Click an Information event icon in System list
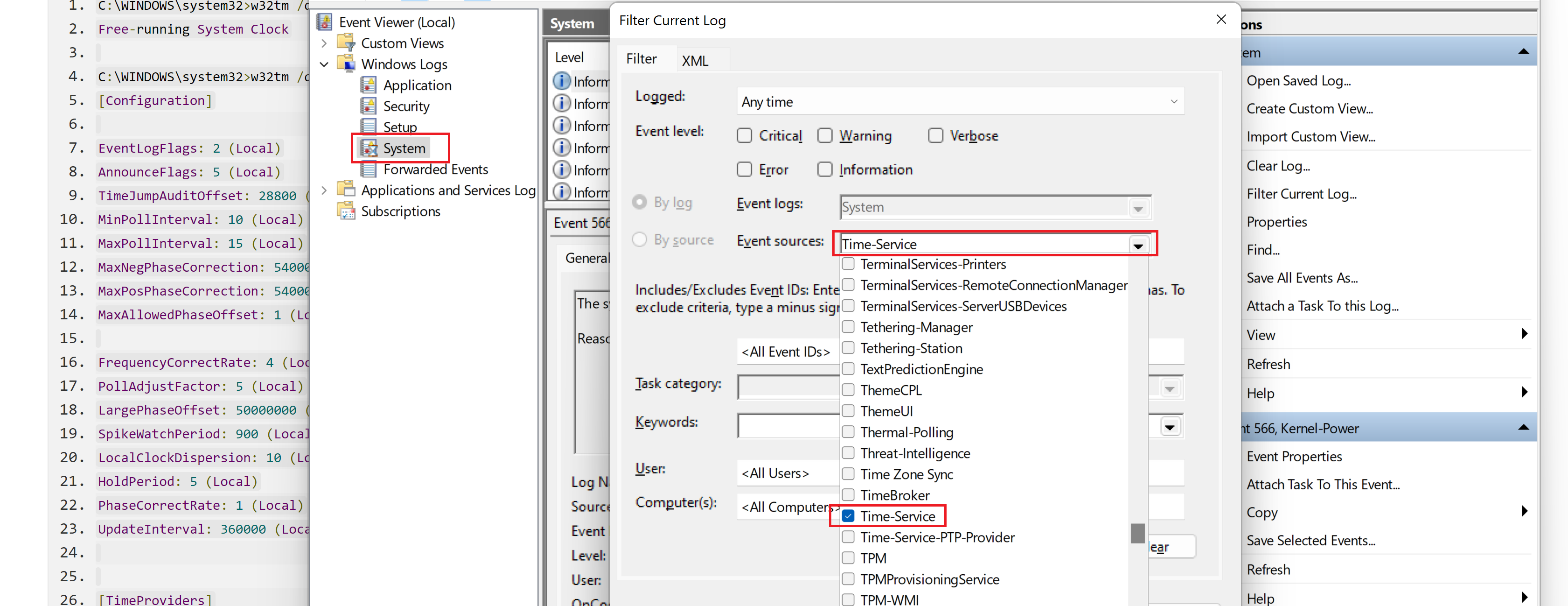This screenshot has height=606, width=1568. coord(561,81)
